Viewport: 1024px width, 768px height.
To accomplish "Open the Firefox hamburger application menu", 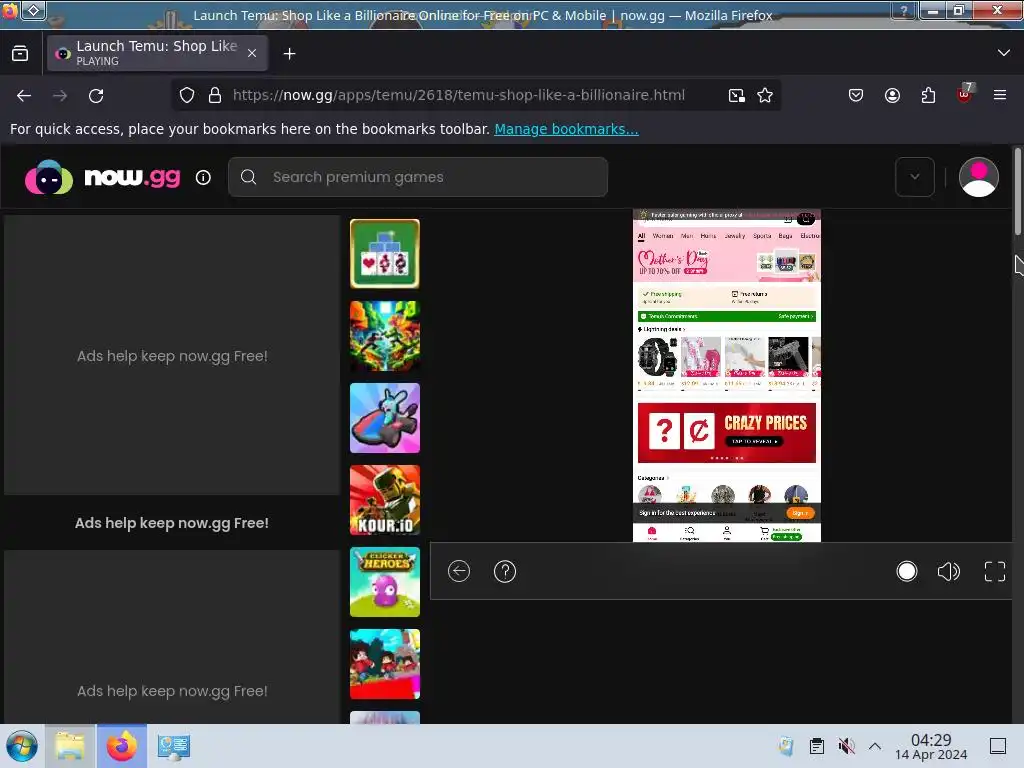I will 1000,95.
